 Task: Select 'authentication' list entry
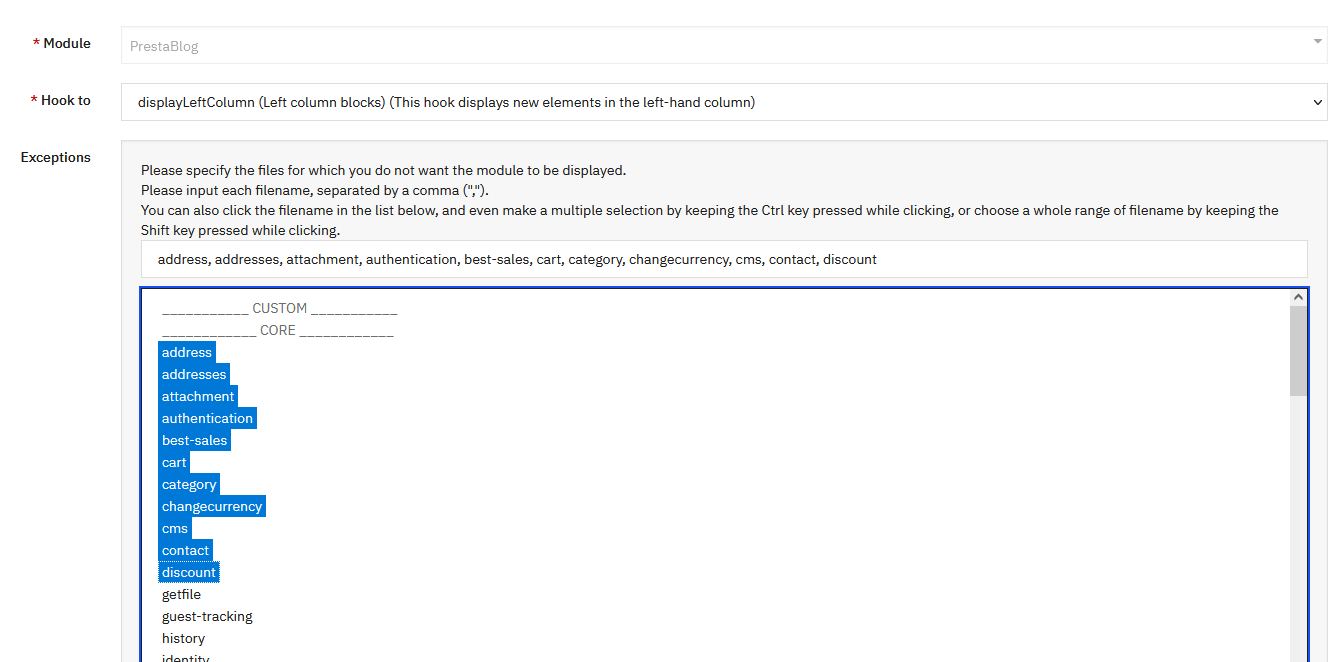point(207,418)
